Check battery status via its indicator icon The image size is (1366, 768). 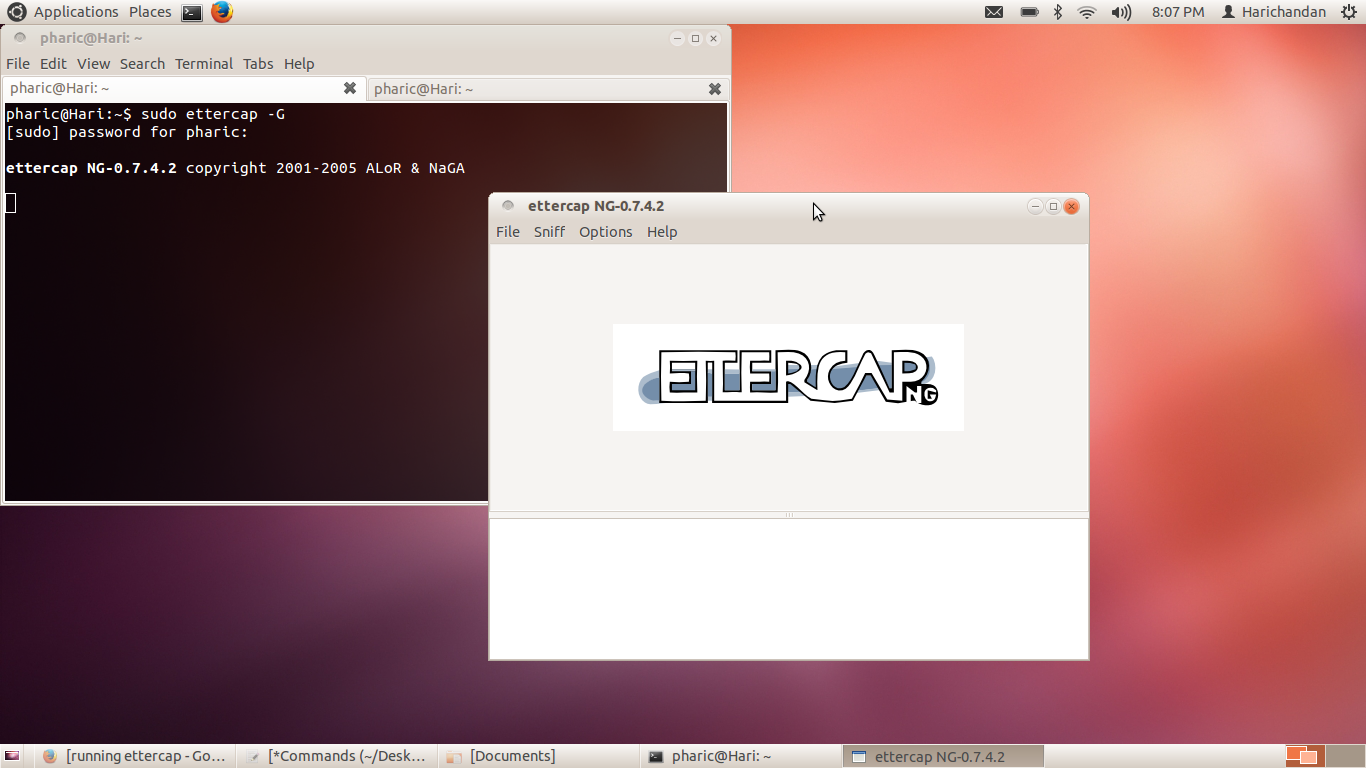[1030, 12]
